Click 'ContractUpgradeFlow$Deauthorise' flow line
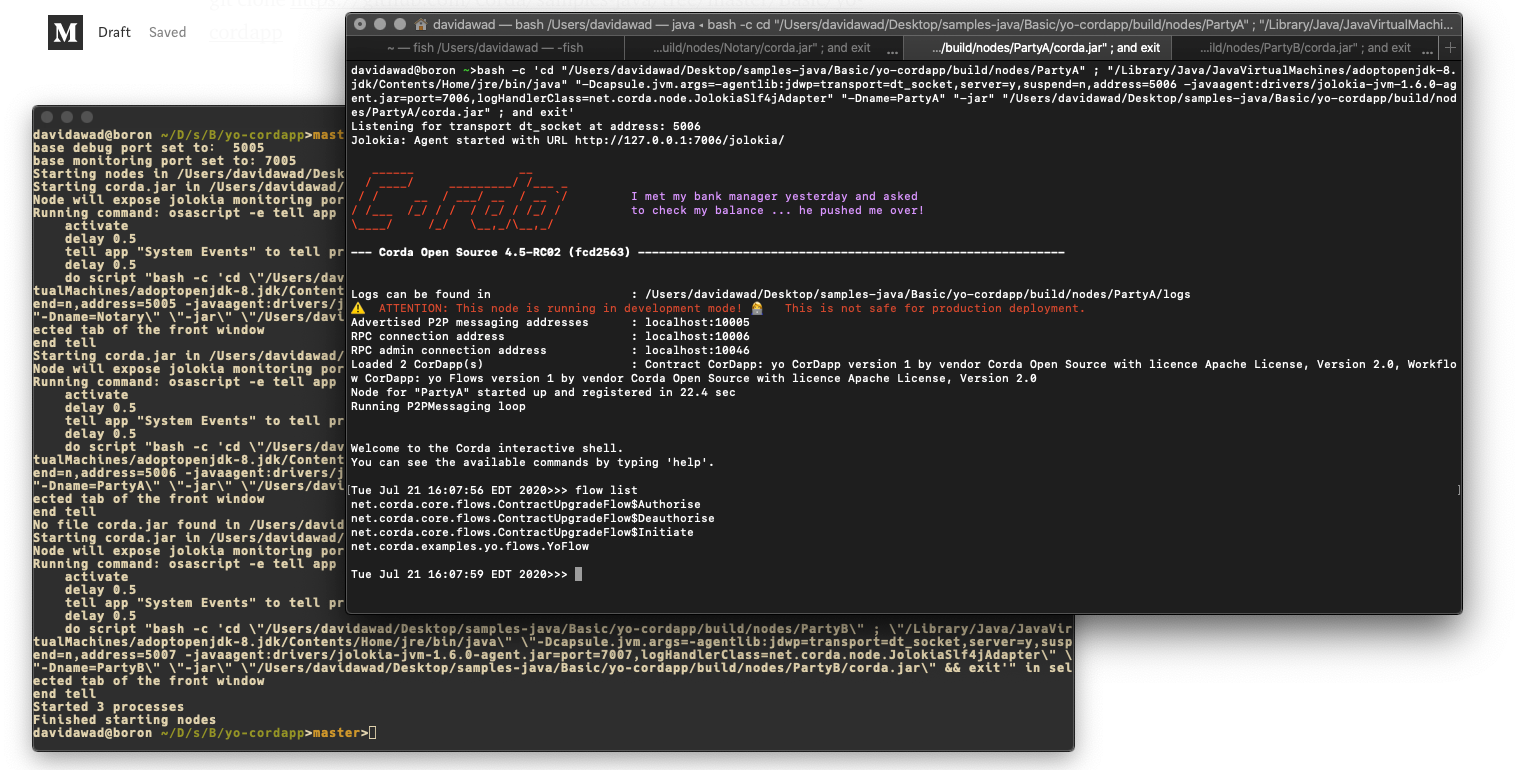 coord(533,518)
